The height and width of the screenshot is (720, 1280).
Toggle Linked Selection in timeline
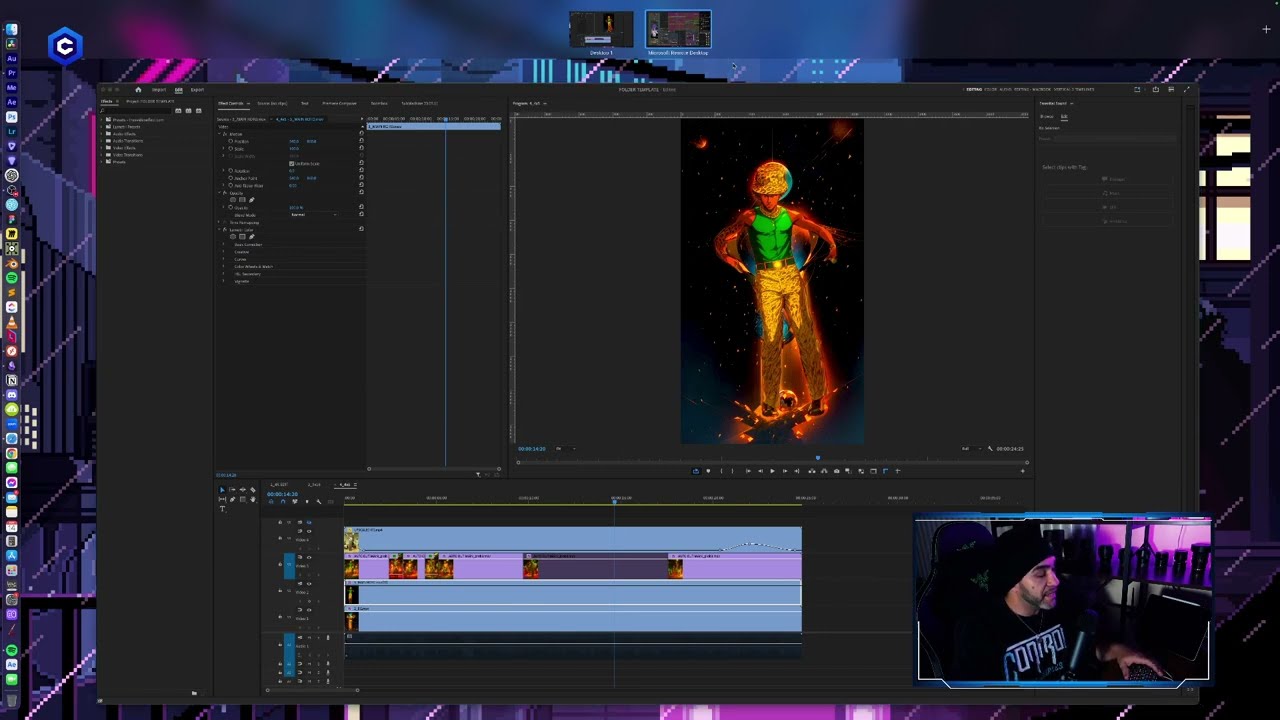pos(295,502)
